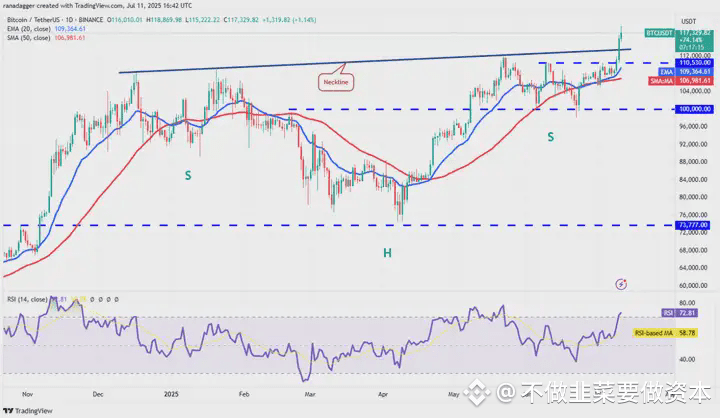Click the Apr label on time axis
Screen dimensions: 720x418
point(383,394)
